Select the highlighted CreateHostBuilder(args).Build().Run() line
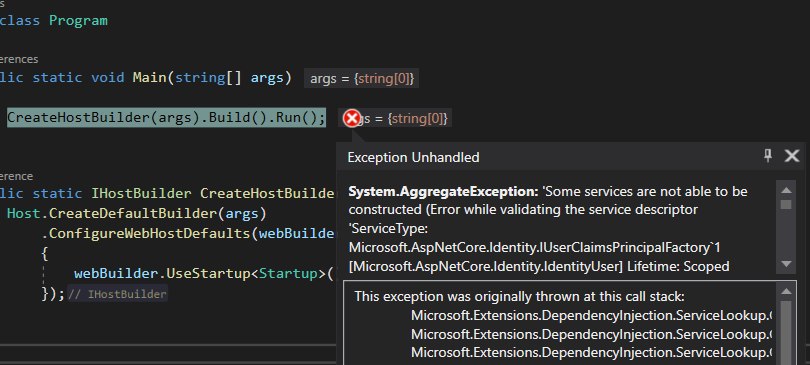810x365 pixels. tap(166, 117)
